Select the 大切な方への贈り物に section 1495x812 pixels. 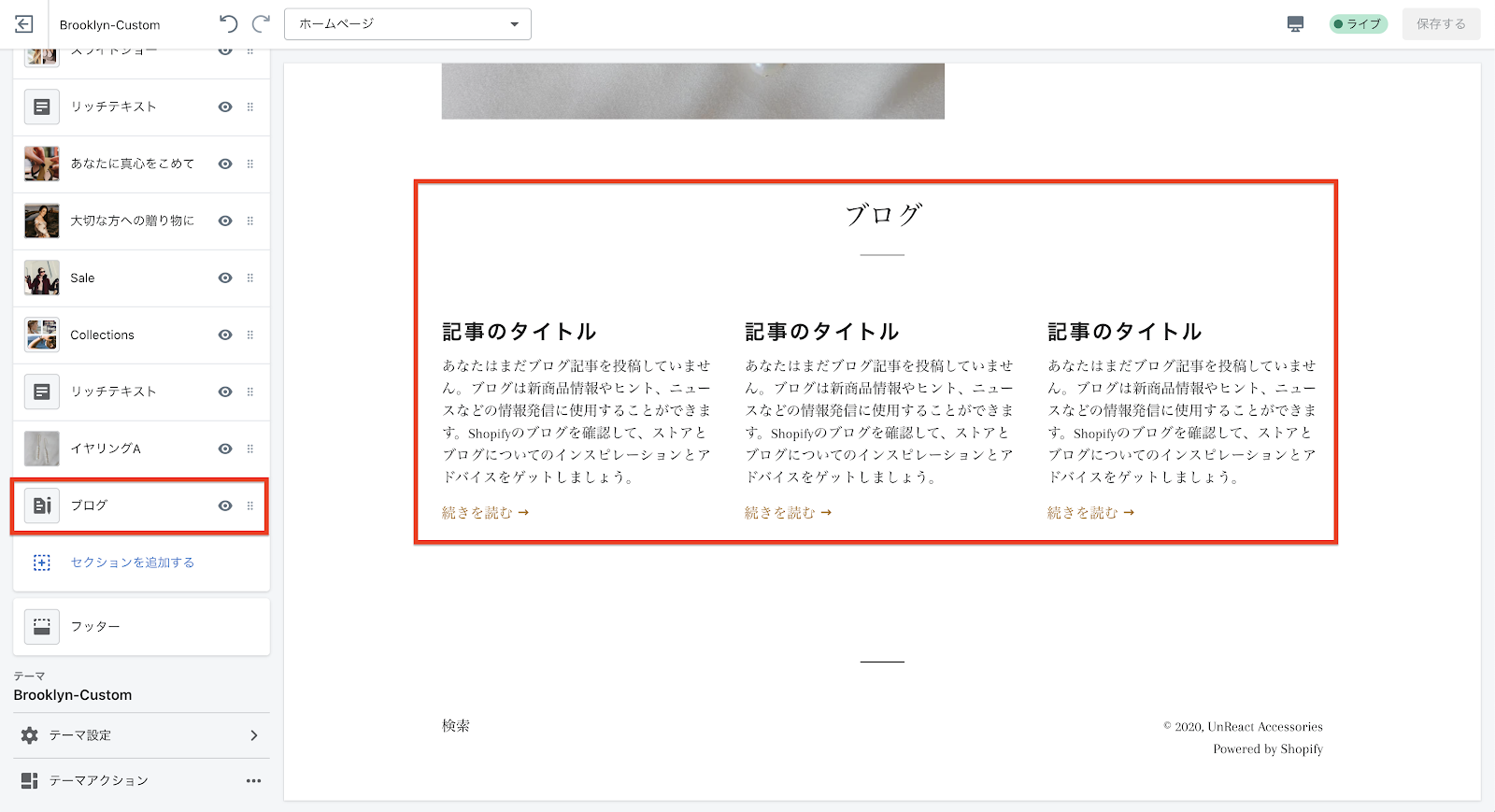click(x=132, y=221)
